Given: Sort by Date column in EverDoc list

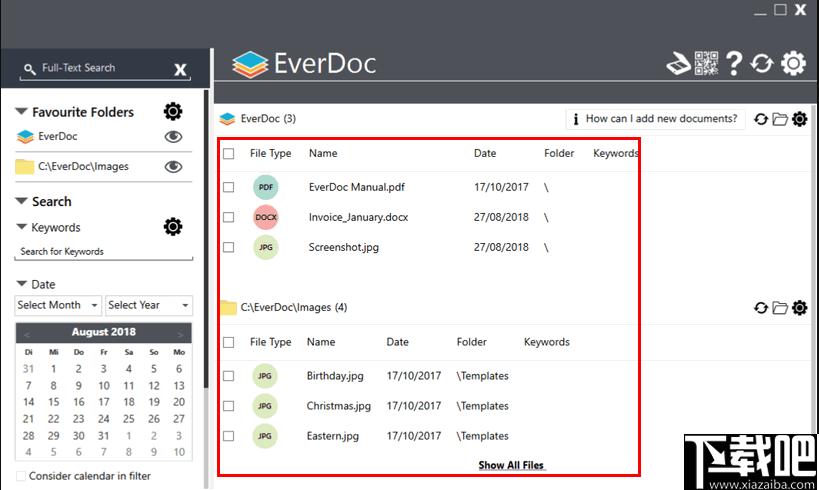Looking at the screenshot, I should (485, 154).
